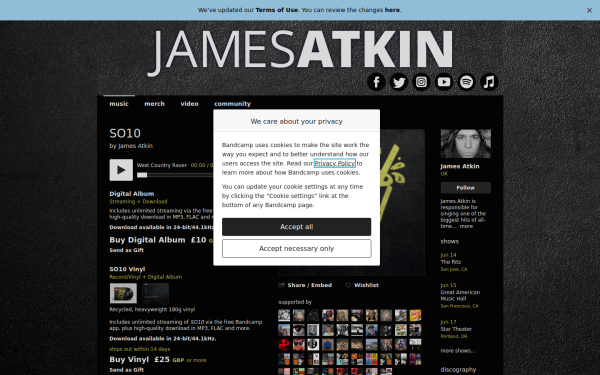Image resolution: width=600 pixels, height=375 pixels.
Task: Click the West Country Raver track title
Action: [161, 165]
